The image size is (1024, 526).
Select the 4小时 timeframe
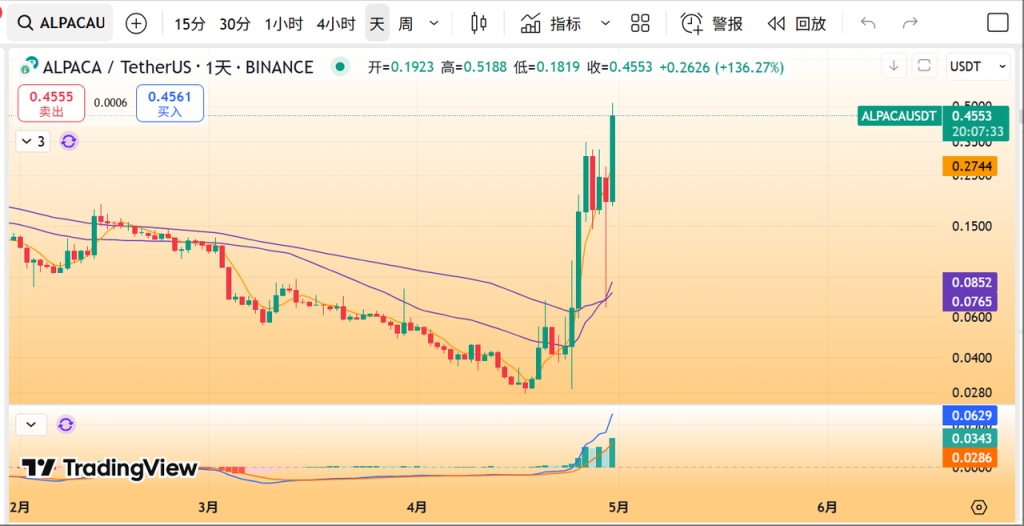[x=333, y=23]
